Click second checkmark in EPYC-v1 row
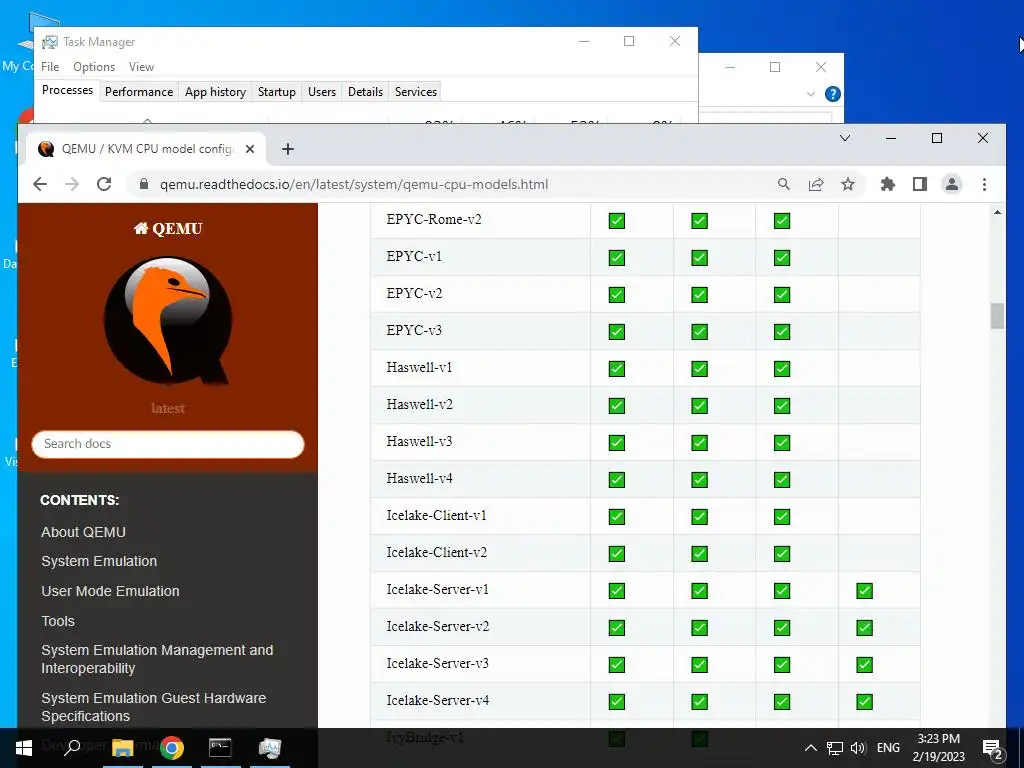 [699, 258]
